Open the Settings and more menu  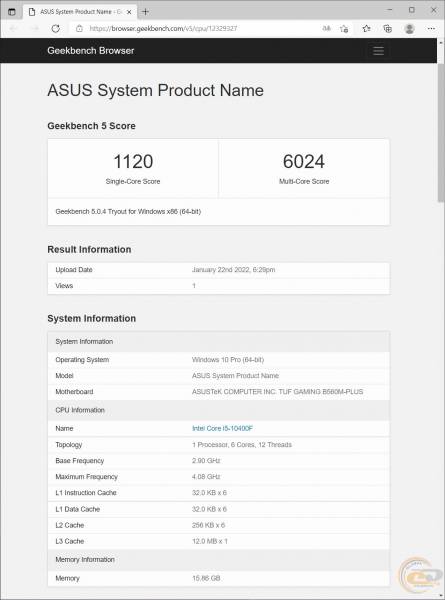click(x=431, y=29)
